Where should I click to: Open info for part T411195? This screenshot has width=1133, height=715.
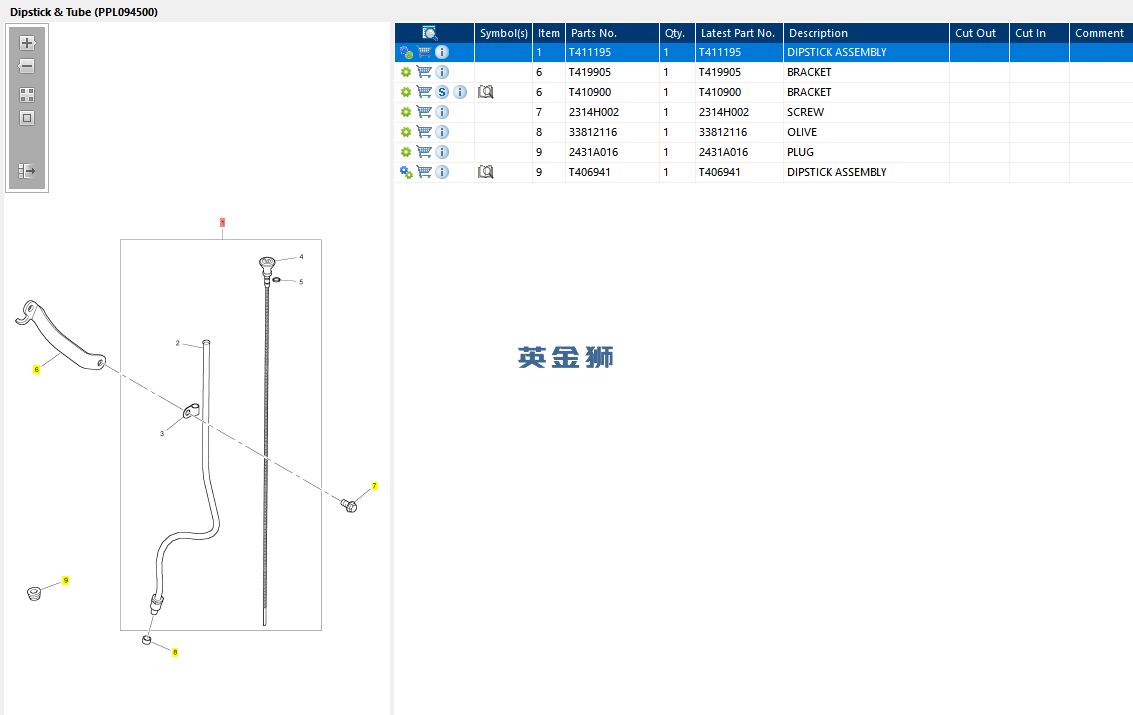point(442,52)
